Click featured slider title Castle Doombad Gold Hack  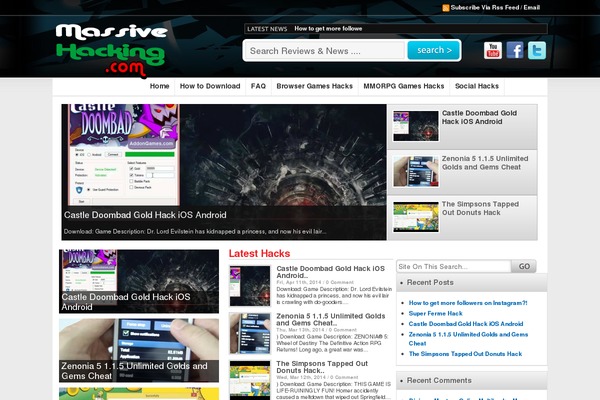point(145,215)
